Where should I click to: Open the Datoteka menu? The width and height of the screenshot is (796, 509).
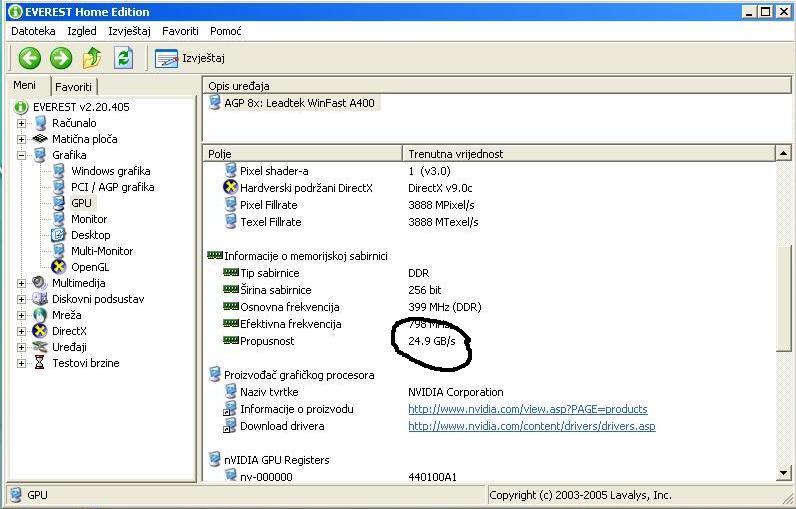(33, 31)
